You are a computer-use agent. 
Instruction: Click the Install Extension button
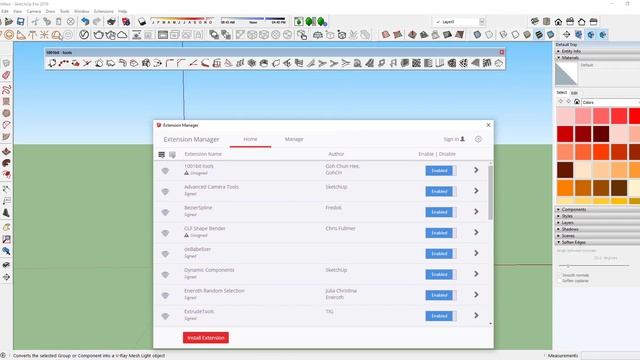(x=206, y=338)
